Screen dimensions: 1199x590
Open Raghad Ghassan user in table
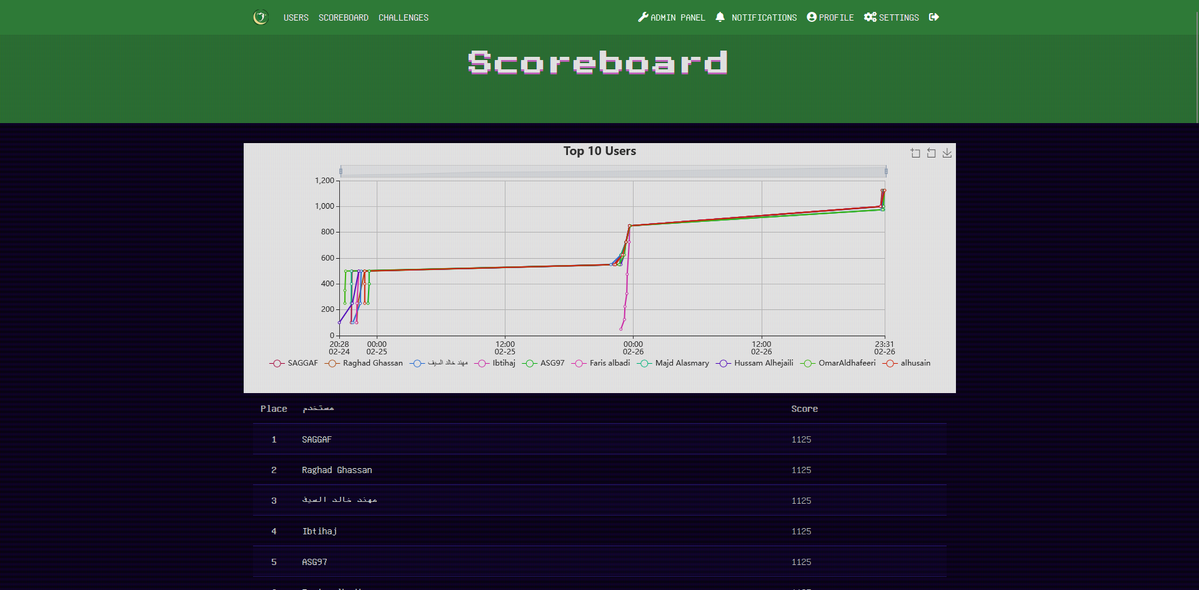tap(337, 470)
